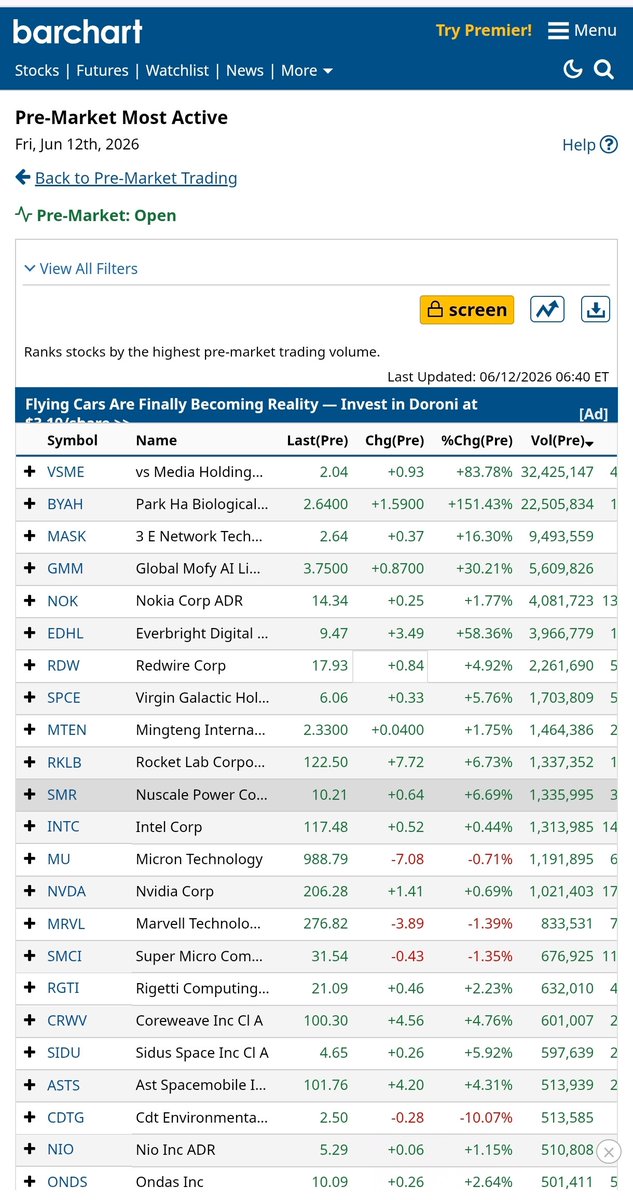Click the Help question mark icon

pyautogui.click(x=608, y=145)
